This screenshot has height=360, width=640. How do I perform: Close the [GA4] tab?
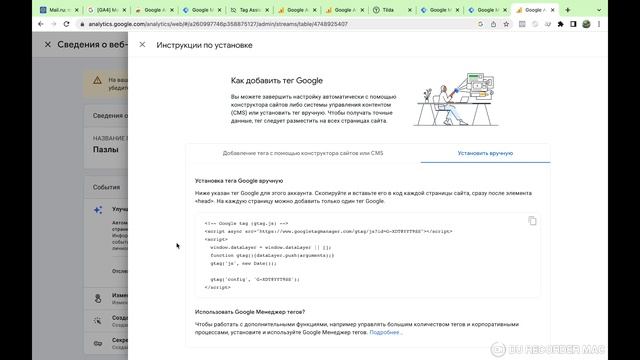tap(124, 10)
